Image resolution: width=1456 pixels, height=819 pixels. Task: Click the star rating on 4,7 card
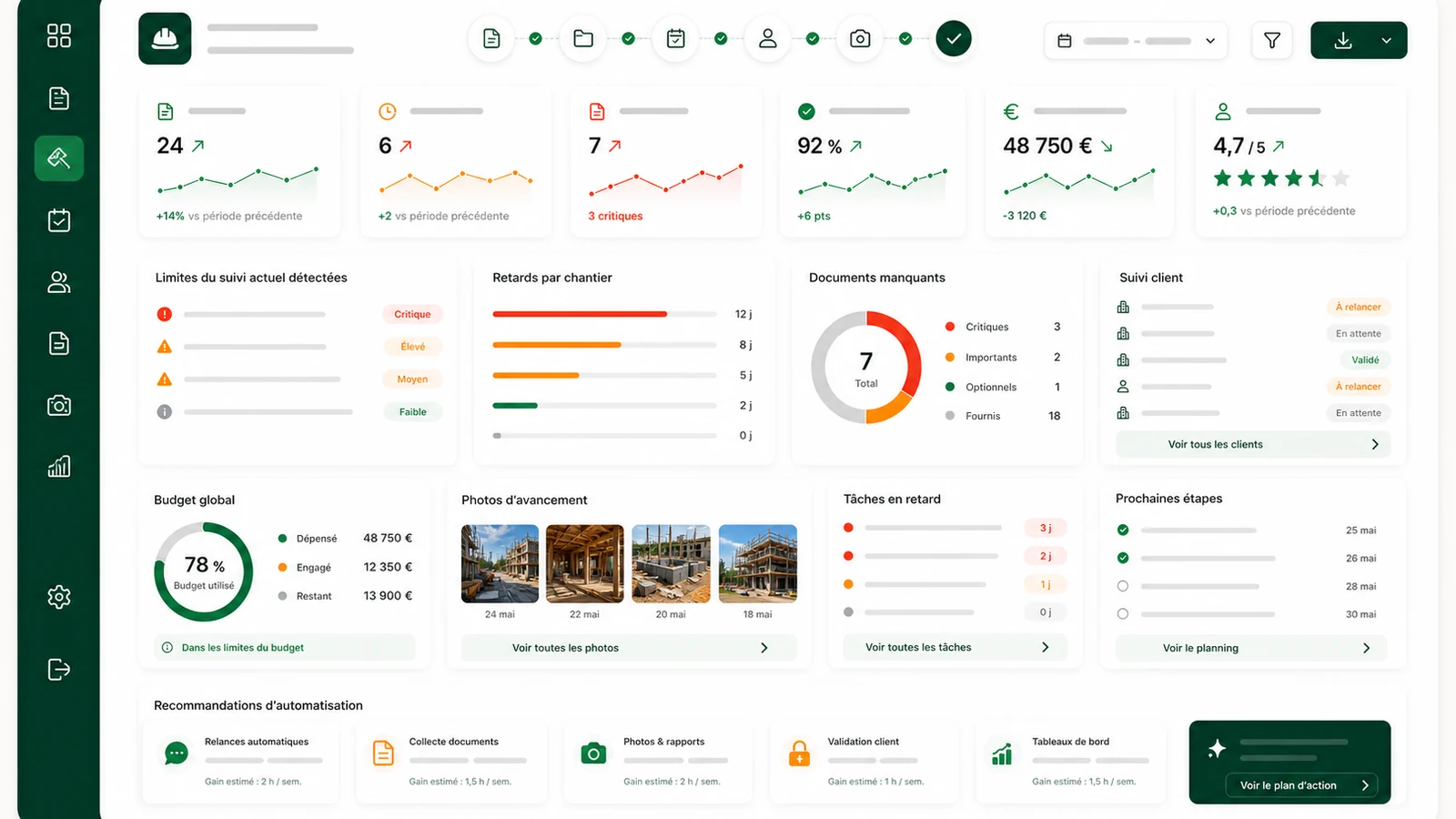(x=1280, y=178)
